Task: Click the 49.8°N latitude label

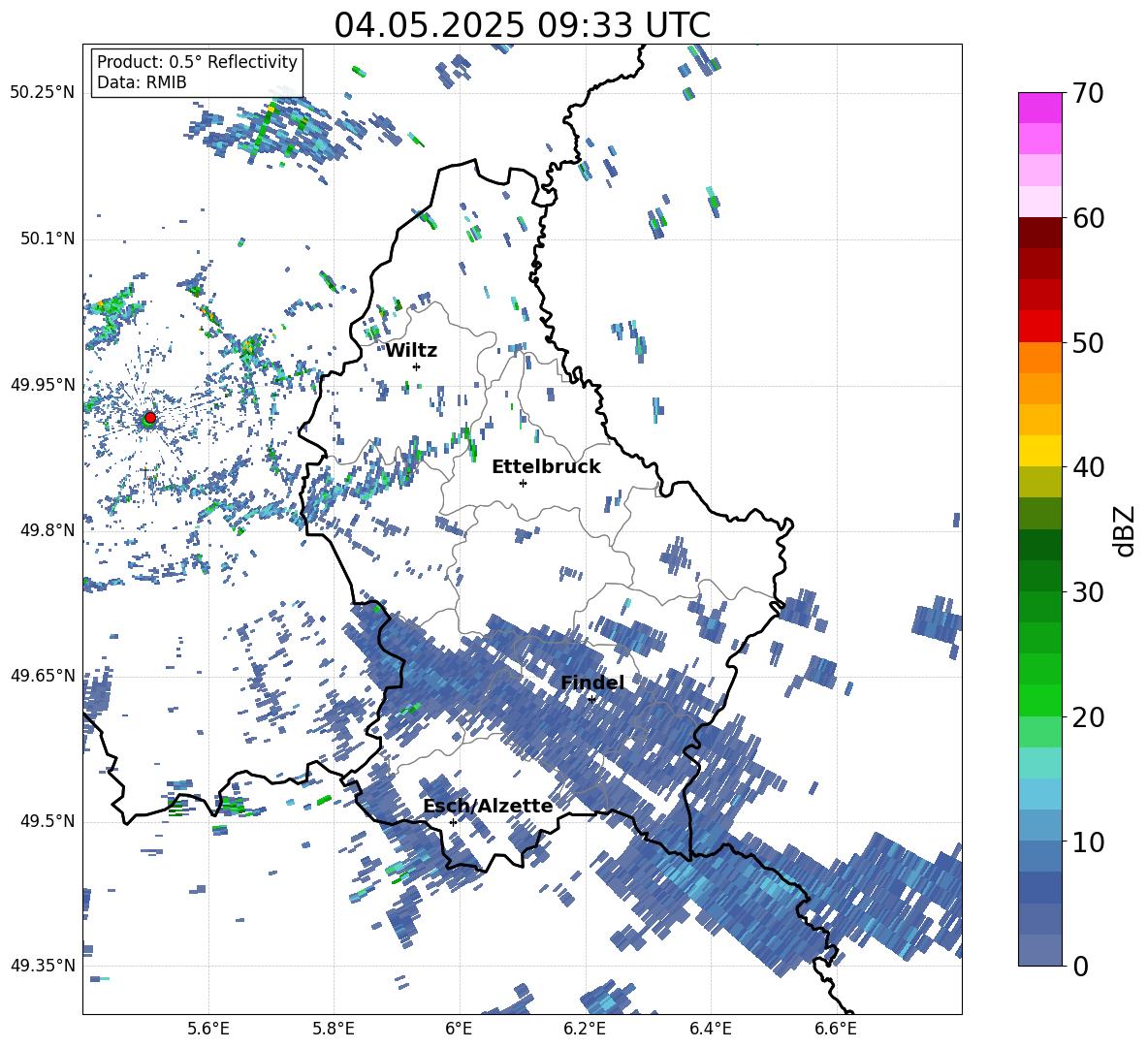Action: [48, 530]
